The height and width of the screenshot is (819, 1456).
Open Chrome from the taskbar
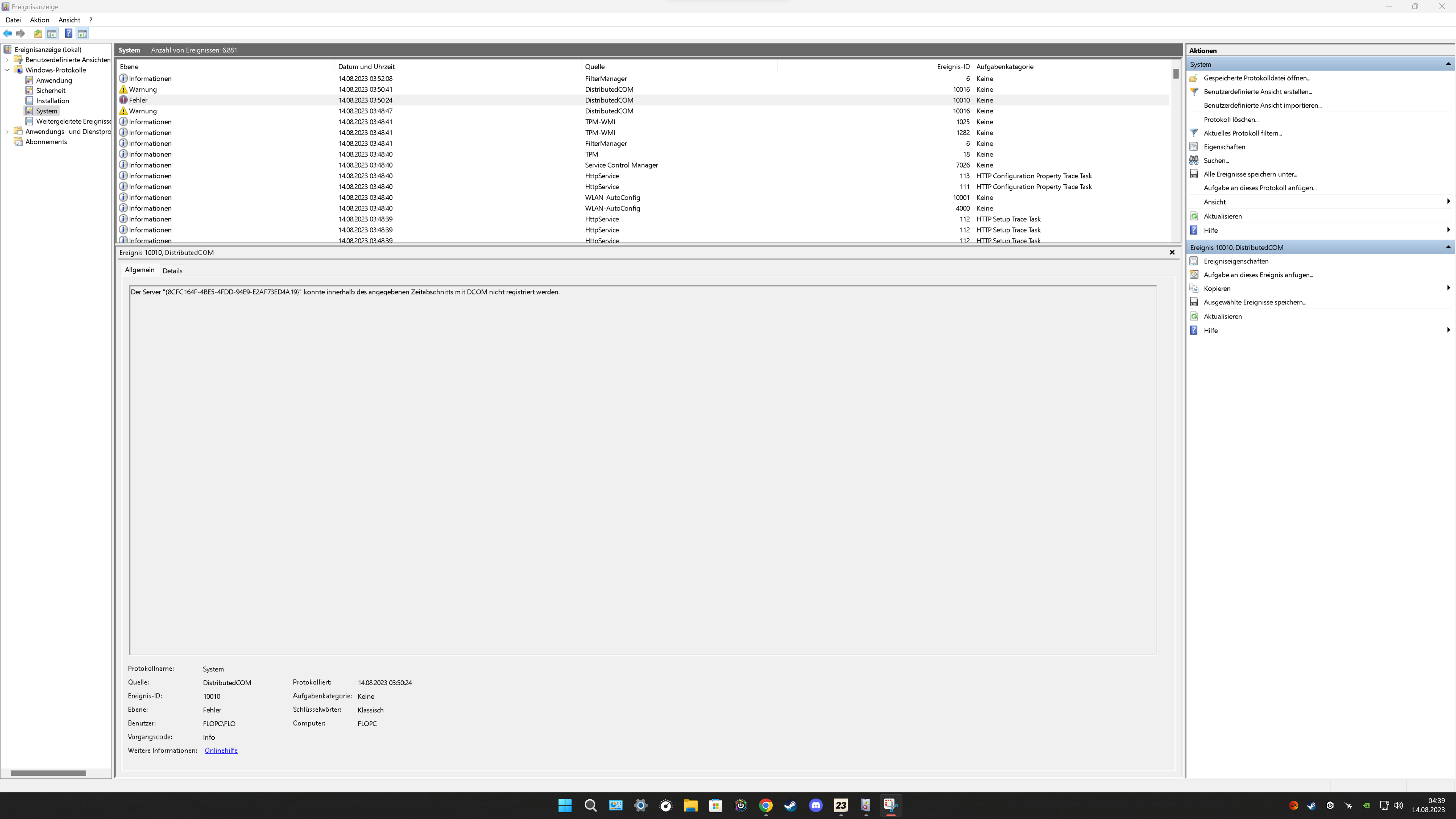click(765, 805)
